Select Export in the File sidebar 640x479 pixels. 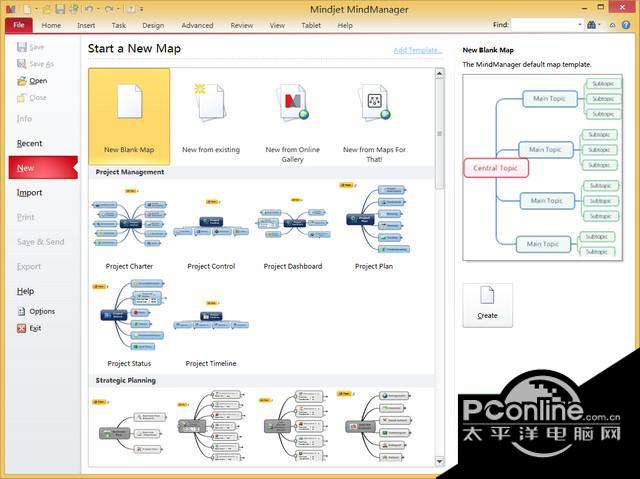tap(29, 266)
